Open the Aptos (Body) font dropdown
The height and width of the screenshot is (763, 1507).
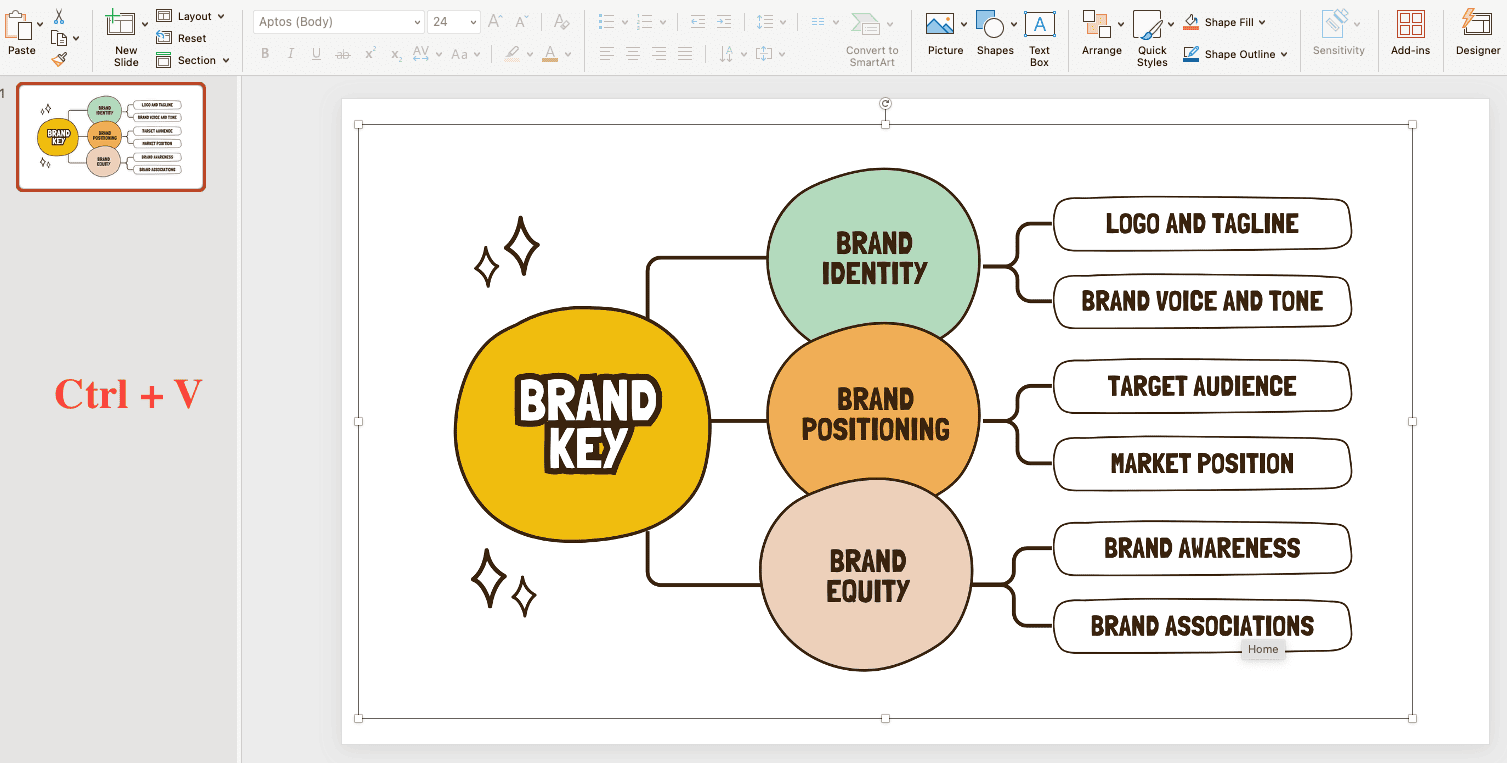coord(338,22)
